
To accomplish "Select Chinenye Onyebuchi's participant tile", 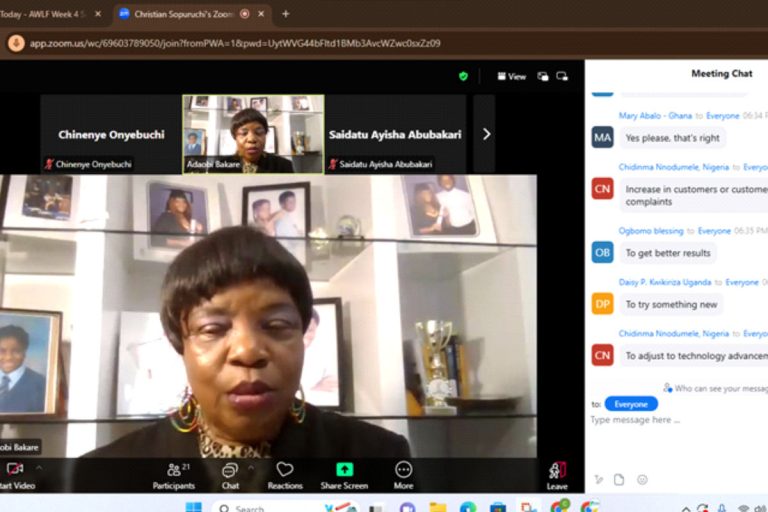I will (111, 134).
